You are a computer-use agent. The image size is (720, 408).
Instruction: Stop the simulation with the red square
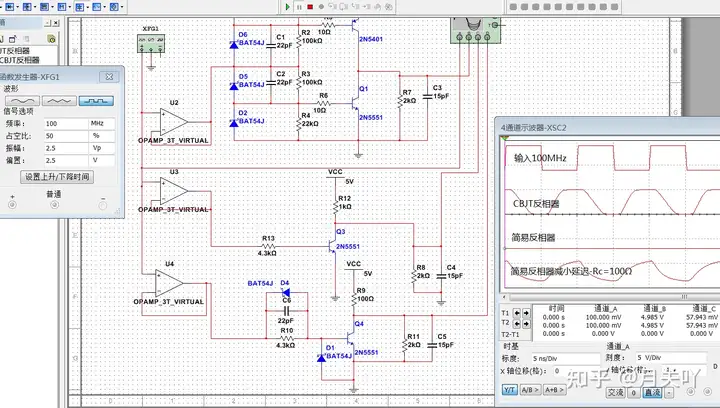click(x=310, y=7)
